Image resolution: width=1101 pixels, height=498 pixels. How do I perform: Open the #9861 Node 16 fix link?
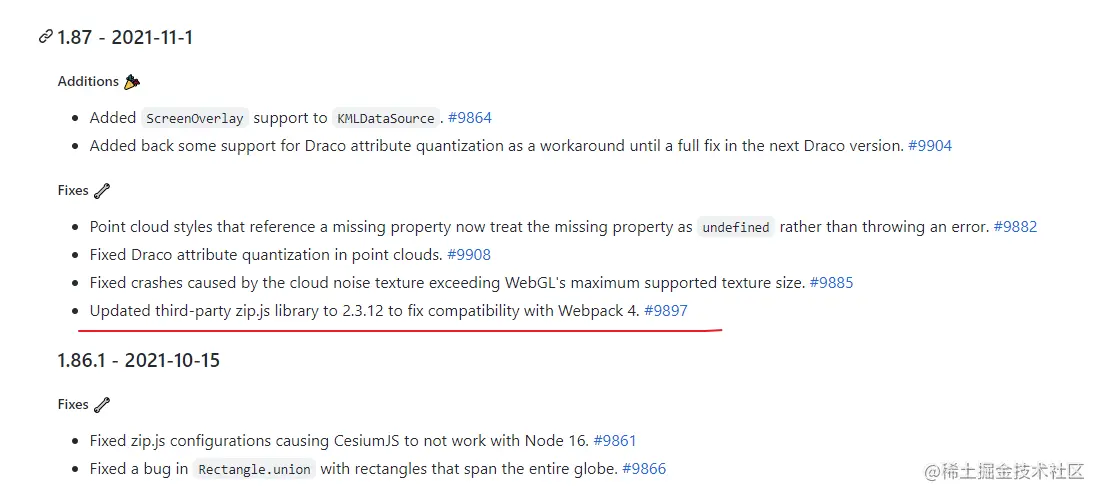click(x=614, y=440)
